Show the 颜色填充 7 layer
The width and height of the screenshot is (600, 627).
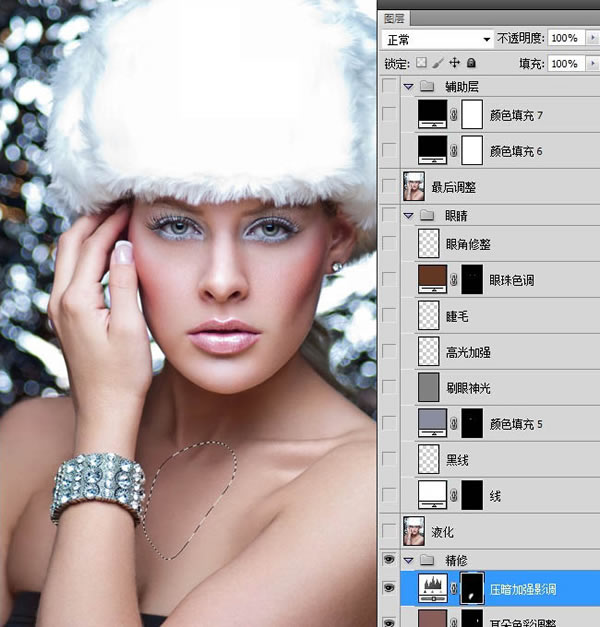389,114
